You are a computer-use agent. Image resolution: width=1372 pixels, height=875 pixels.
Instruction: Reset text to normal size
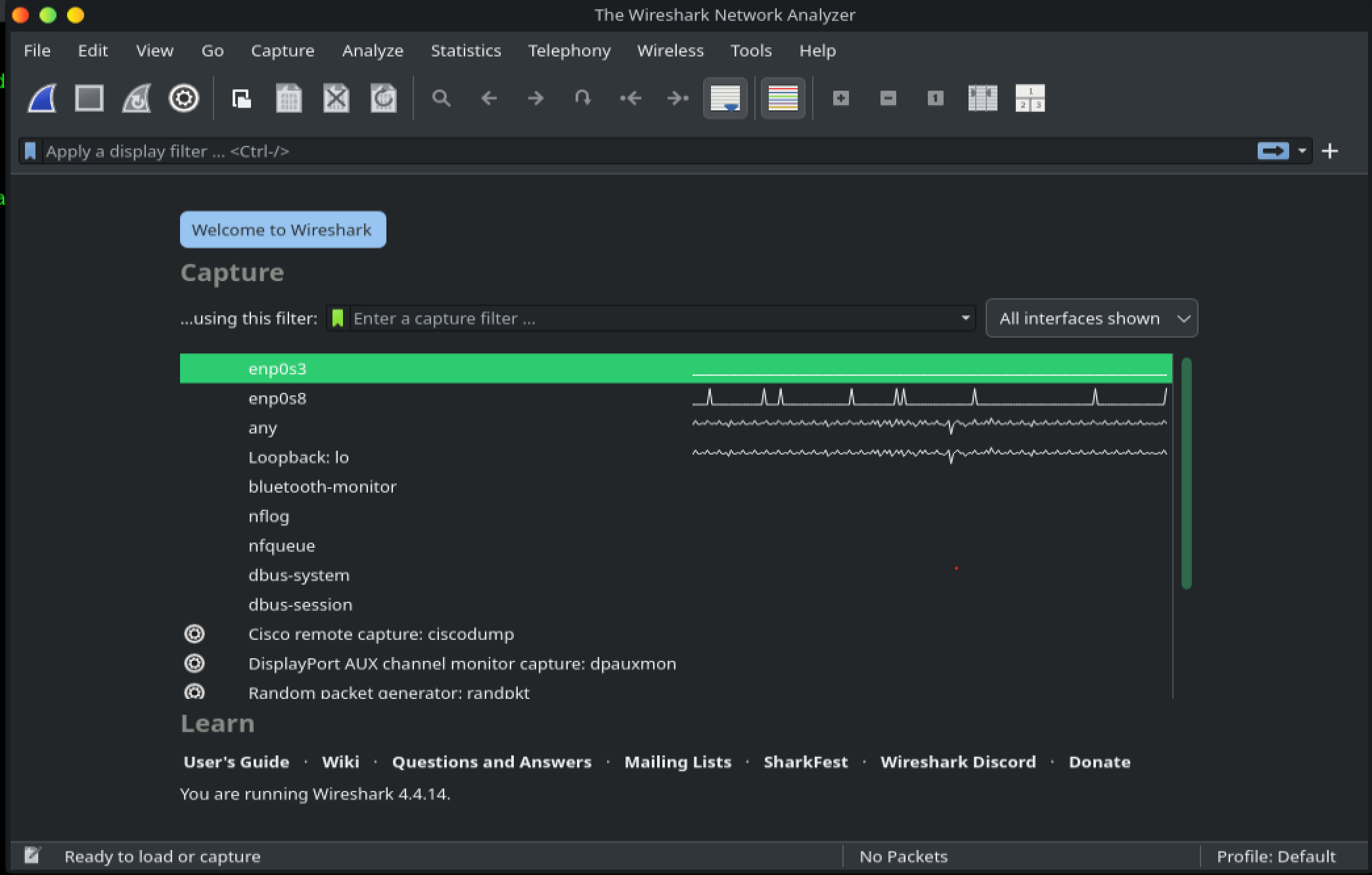pos(936,99)
